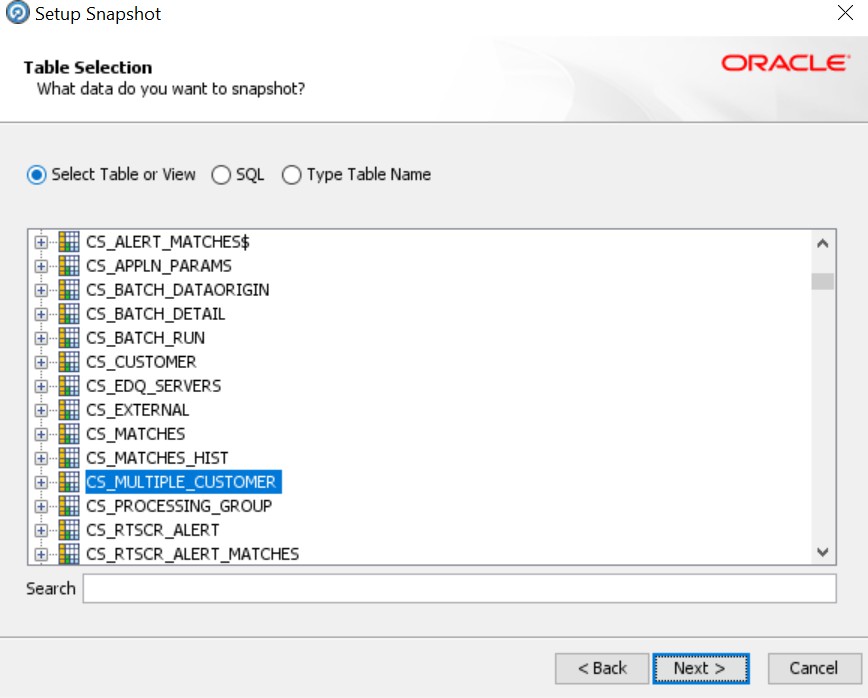Expand the CS_RTSCR_ALERT tree node
This screenshot has width=868, height=698.
click(x=40, y=531)
